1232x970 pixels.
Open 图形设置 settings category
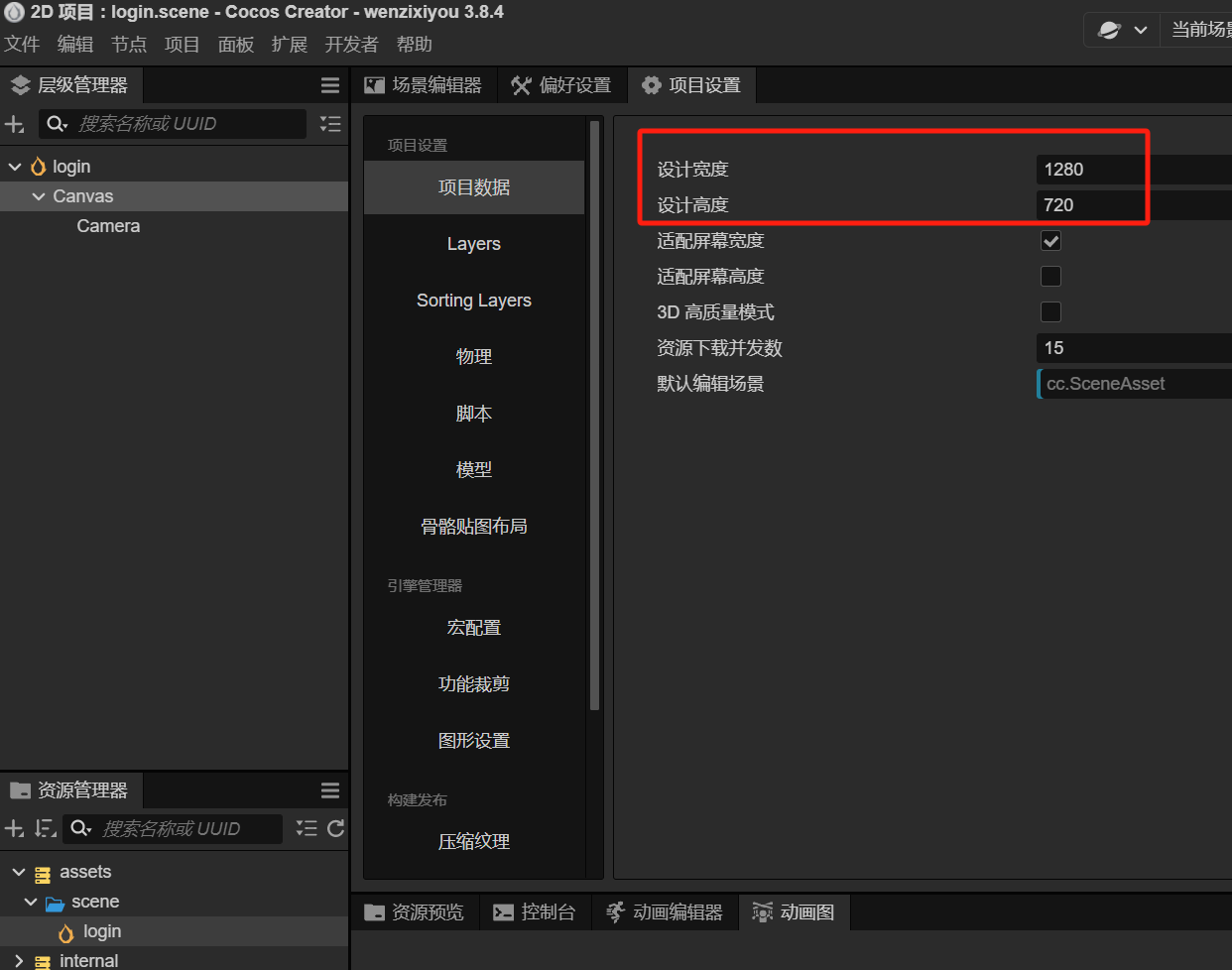click(x=474, y=741)
